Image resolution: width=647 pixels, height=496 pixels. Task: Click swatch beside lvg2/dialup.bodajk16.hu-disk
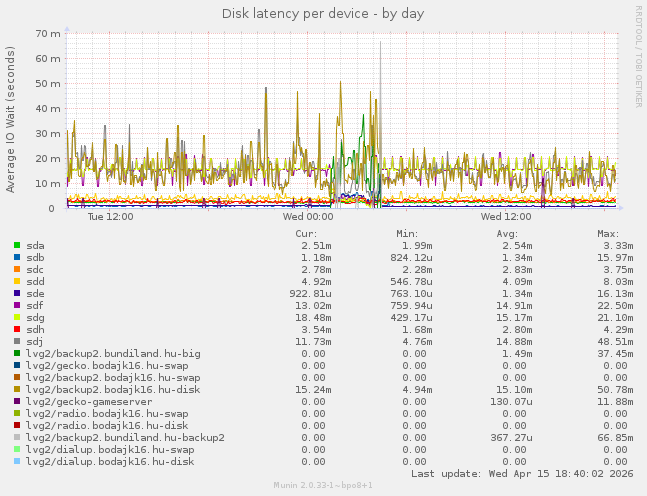tap(17, 461)
